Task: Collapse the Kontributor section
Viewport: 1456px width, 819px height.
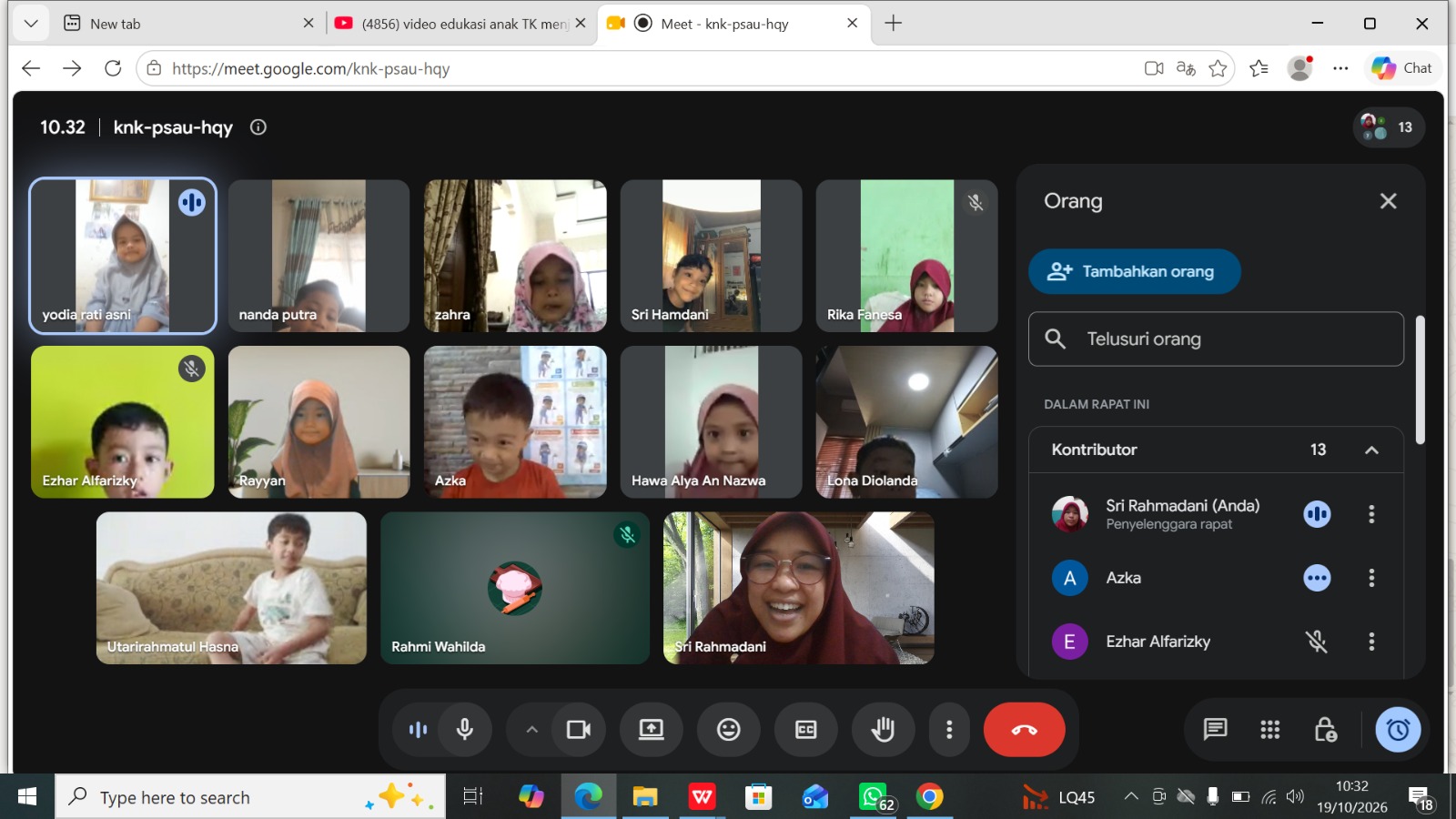Action: click(x=1371, y=450)
